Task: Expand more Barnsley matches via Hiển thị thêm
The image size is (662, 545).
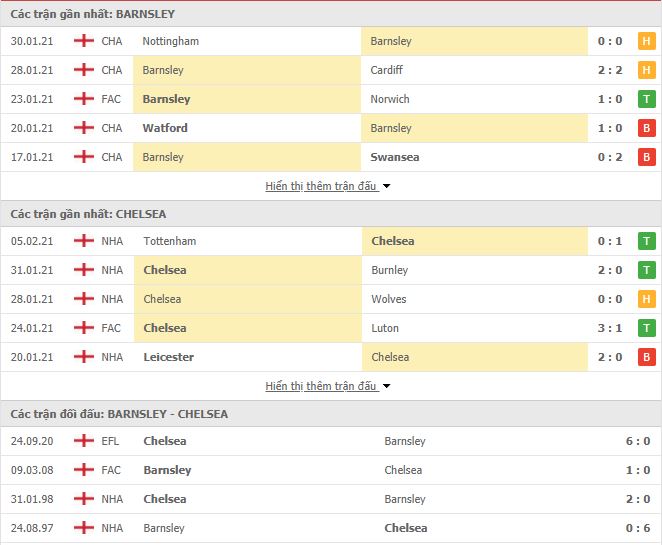Action: pyautogui.click(x=320, y=186)
